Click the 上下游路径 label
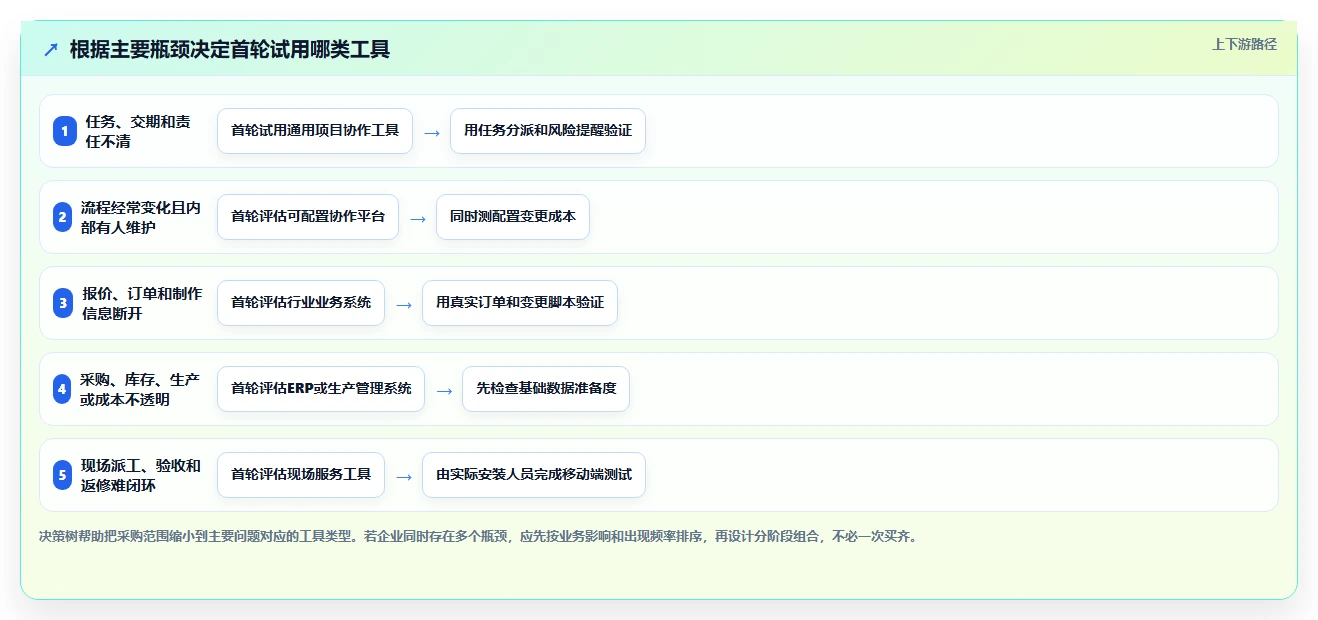1318x620 pixels. tap(1244, 44)
